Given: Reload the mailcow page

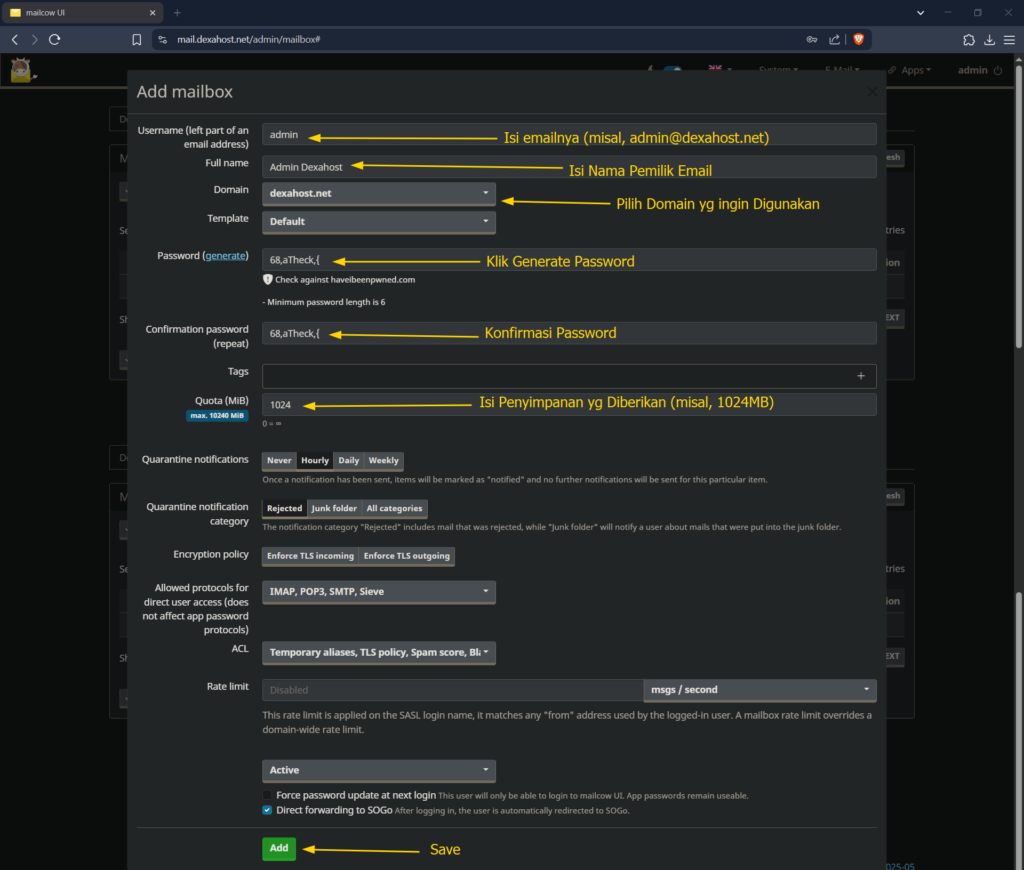Looking at the screenshot, I should pos(55,40).
